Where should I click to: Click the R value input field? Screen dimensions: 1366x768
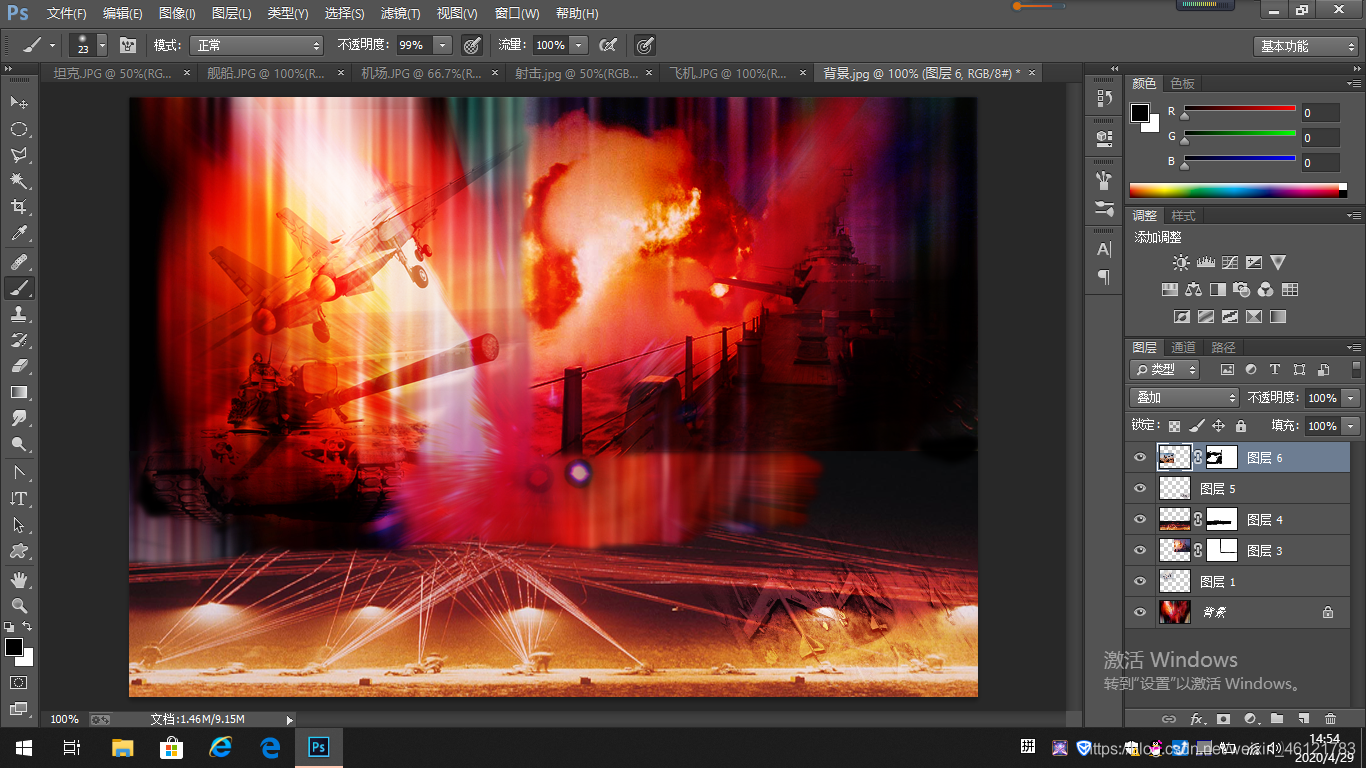pyautogui.click(x=1321, y=113)
